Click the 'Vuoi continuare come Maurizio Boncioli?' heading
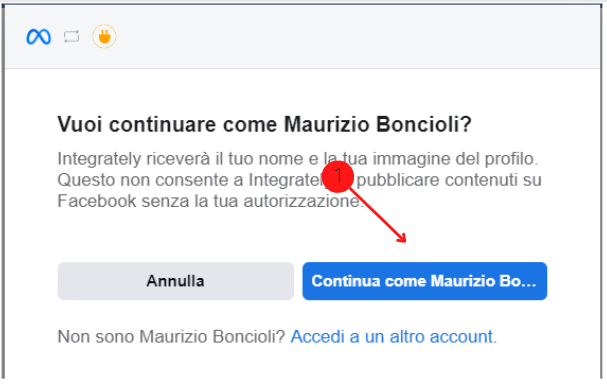The width and height of the screenshot is (607, 385). [264, 125]
